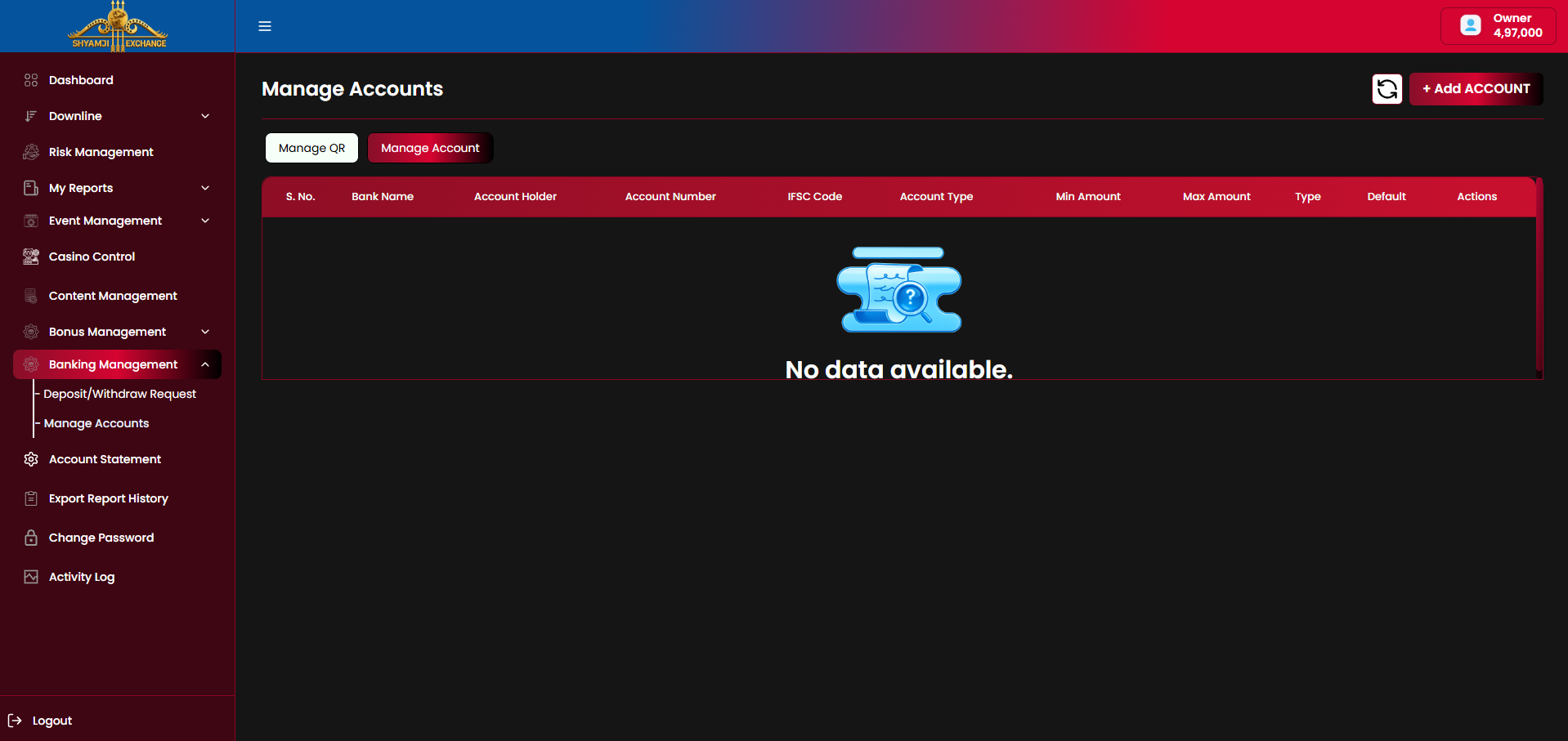Expand the Event Management chevron
The image size is (1568, 741).
pos(205,221)
